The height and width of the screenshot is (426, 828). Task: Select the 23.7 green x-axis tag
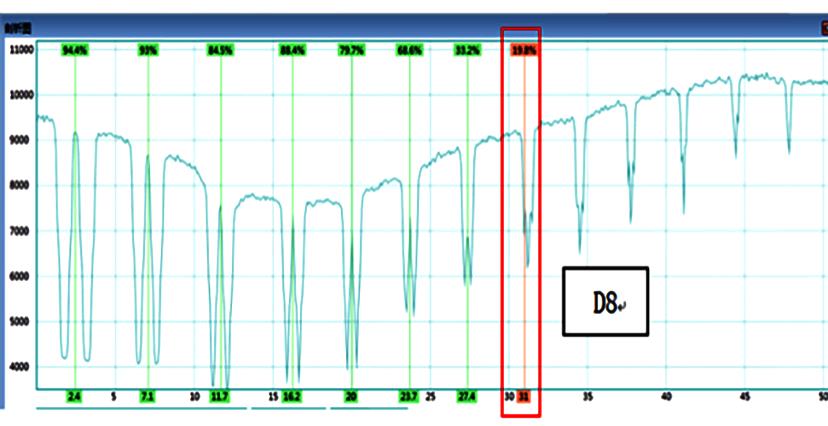409,396
